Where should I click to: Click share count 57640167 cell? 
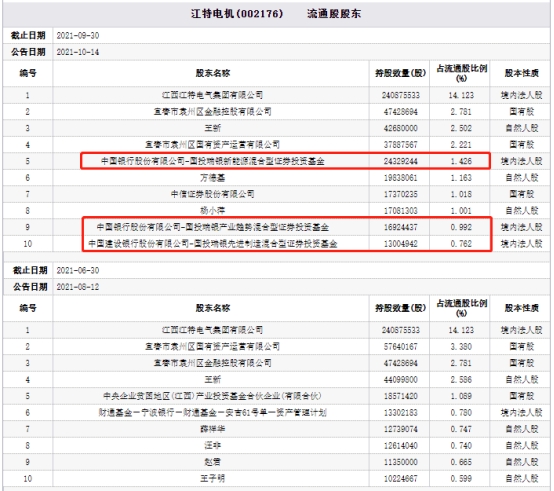click(401, 347)
